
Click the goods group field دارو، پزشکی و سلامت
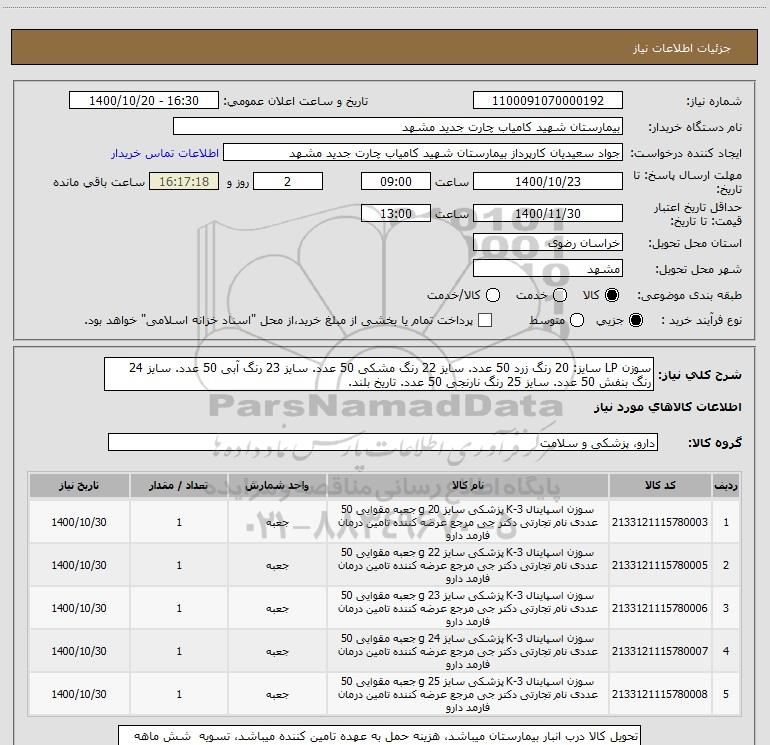(383, 442)
